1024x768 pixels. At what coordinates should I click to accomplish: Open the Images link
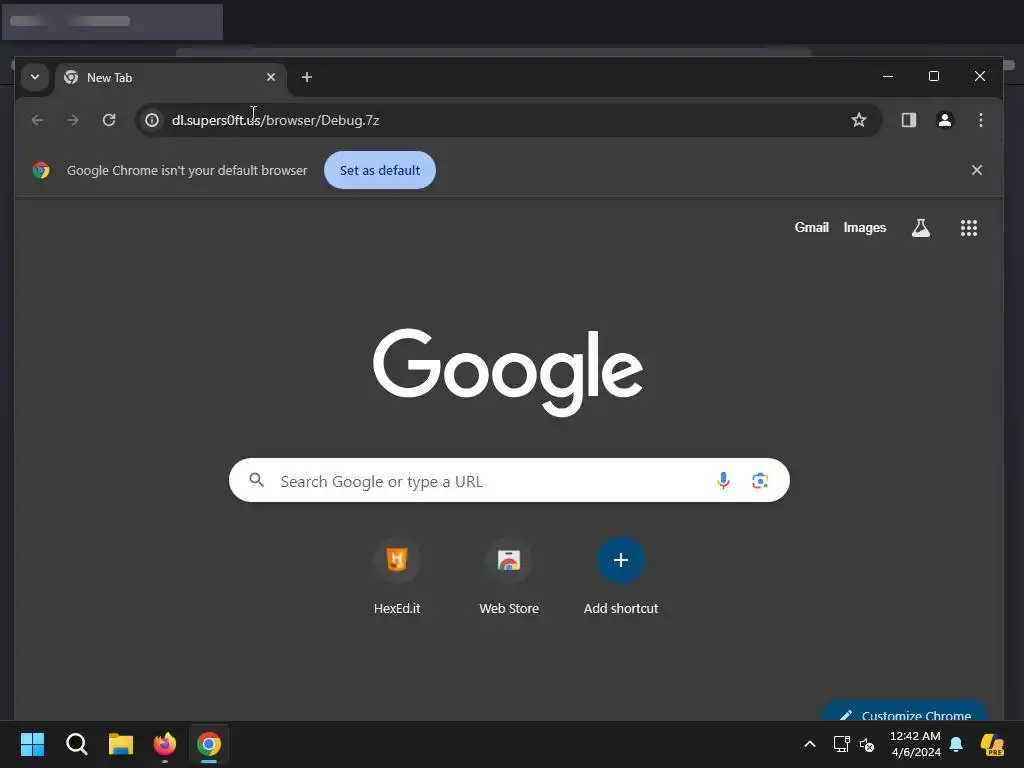(865, 227)
